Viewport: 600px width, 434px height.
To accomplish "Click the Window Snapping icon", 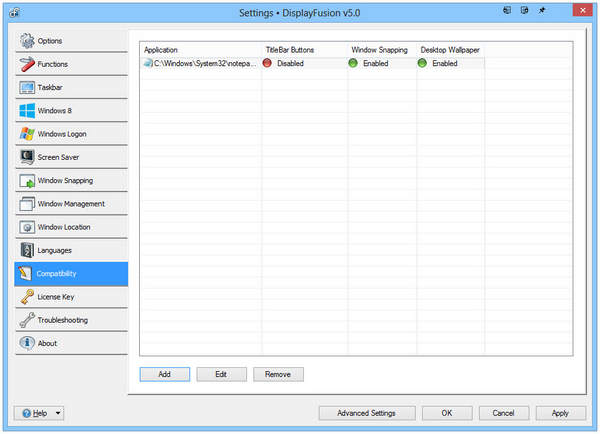I will pyautogui.click(x=27, y=181).
